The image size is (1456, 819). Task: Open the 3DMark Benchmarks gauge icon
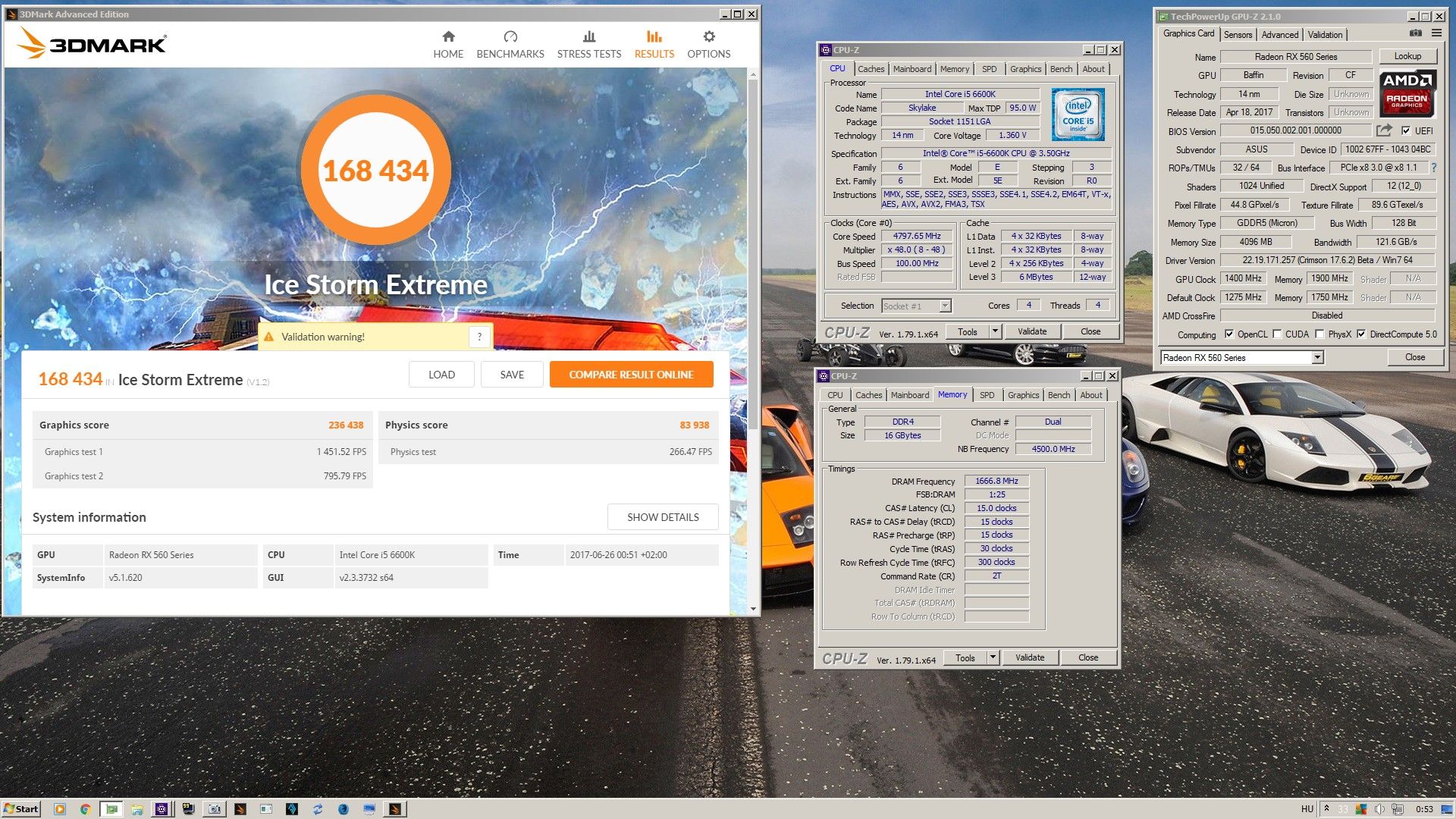(510, 36)
